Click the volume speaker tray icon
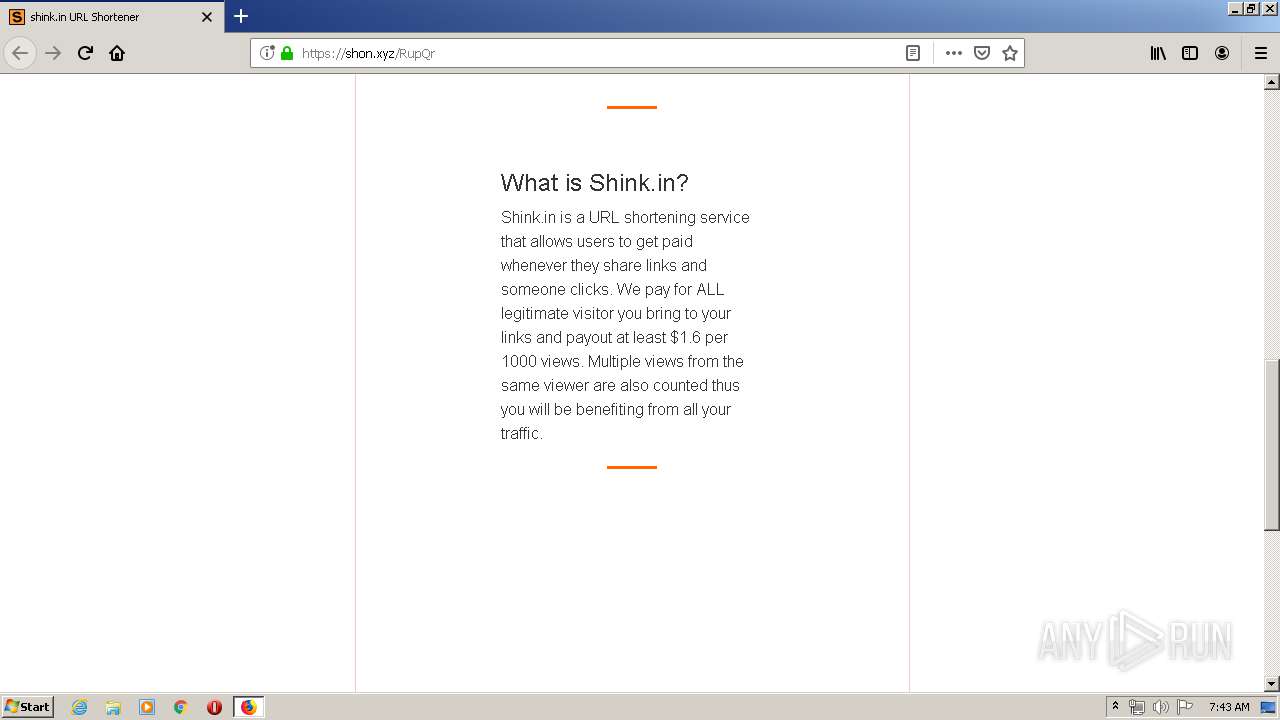 tap(1161, 707)
